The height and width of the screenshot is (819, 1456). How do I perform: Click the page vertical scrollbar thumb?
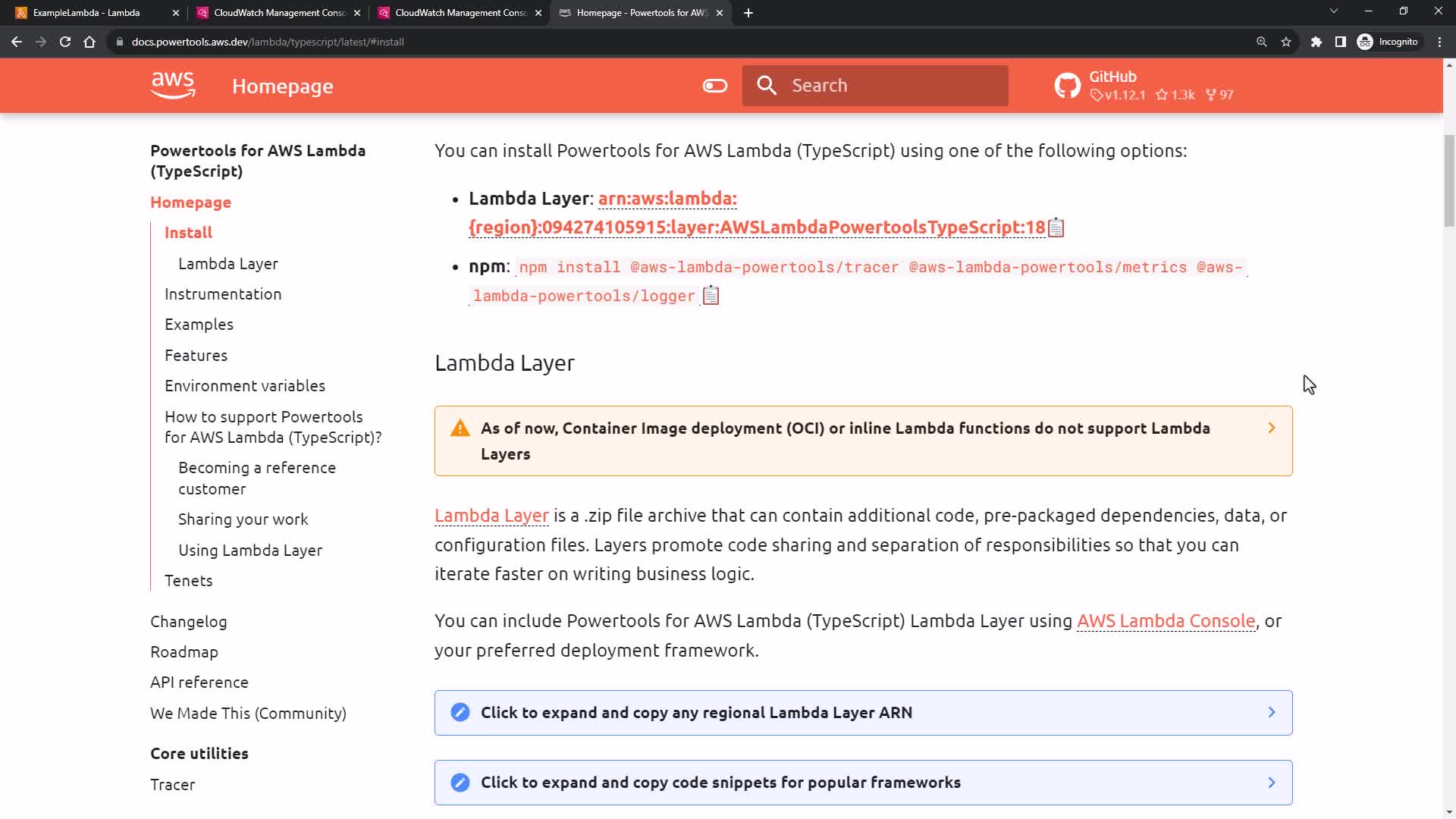tap(1449, 180)
